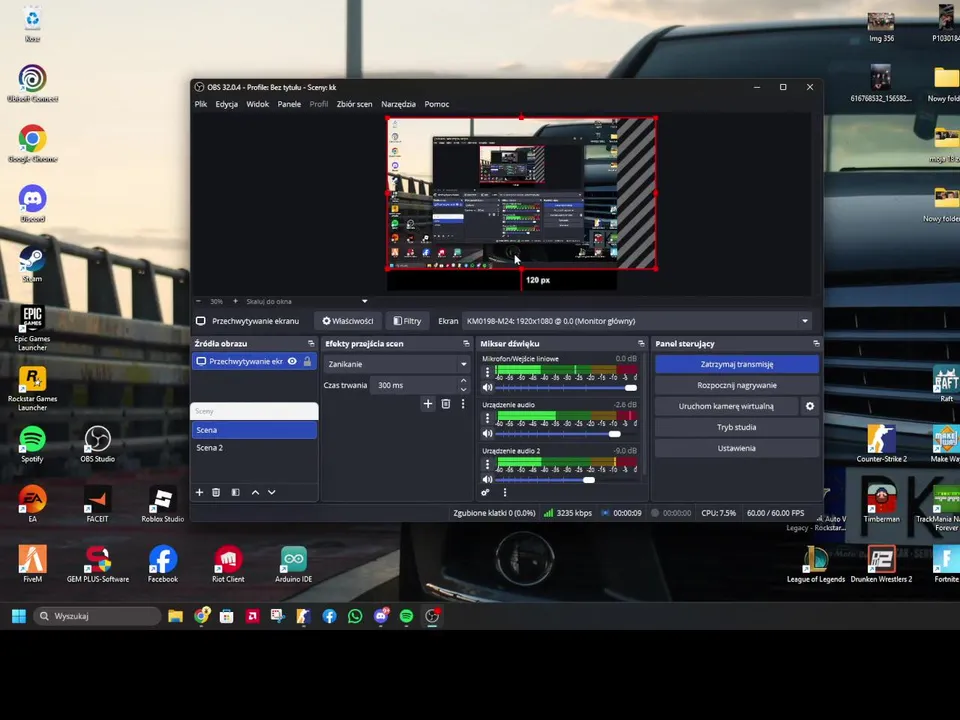
Task: Open the Skaluj do okna scaling dropdown
Action: point(306,301)
